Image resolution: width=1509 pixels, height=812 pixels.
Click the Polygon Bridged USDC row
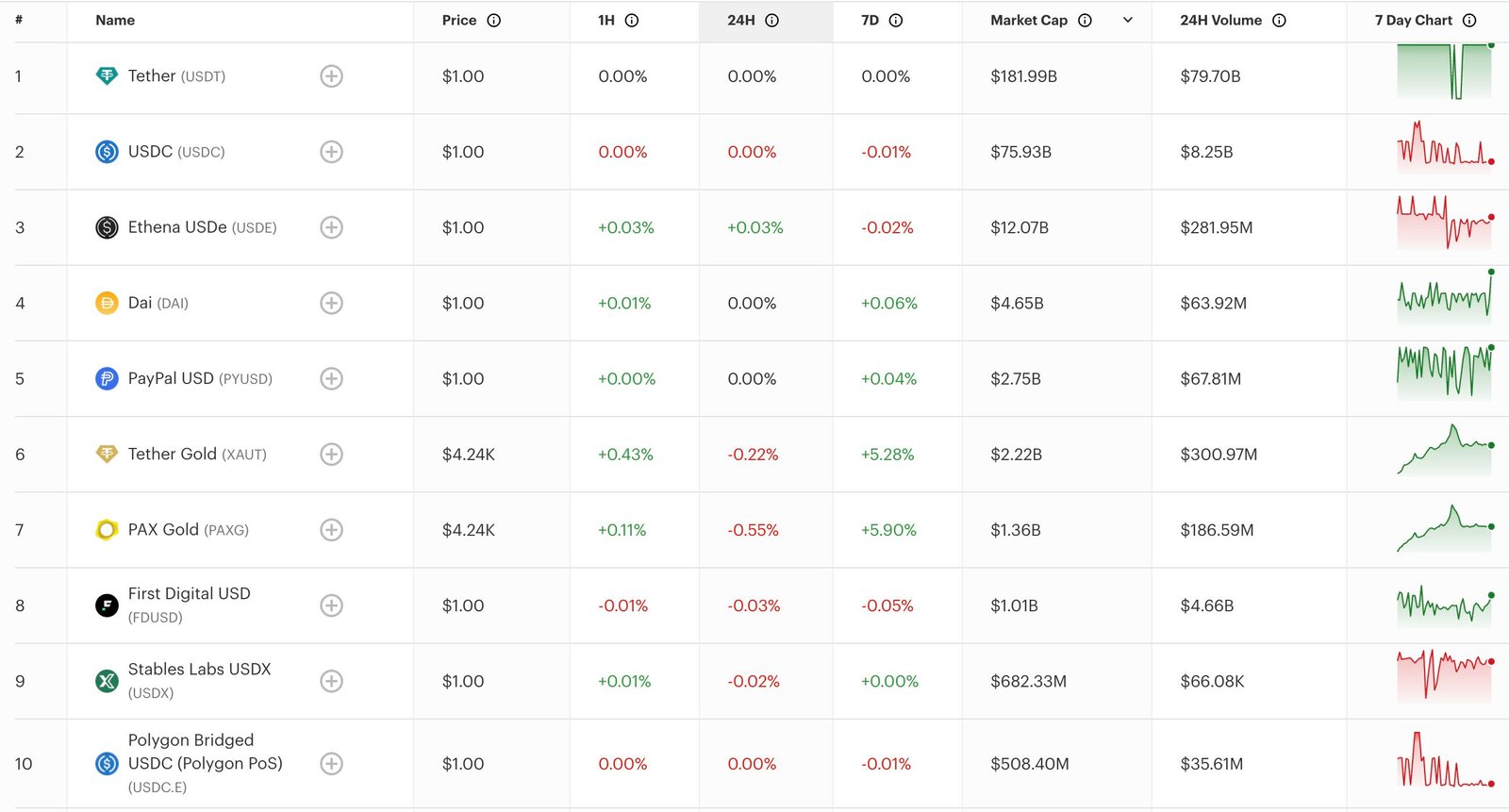pos(205,763)
